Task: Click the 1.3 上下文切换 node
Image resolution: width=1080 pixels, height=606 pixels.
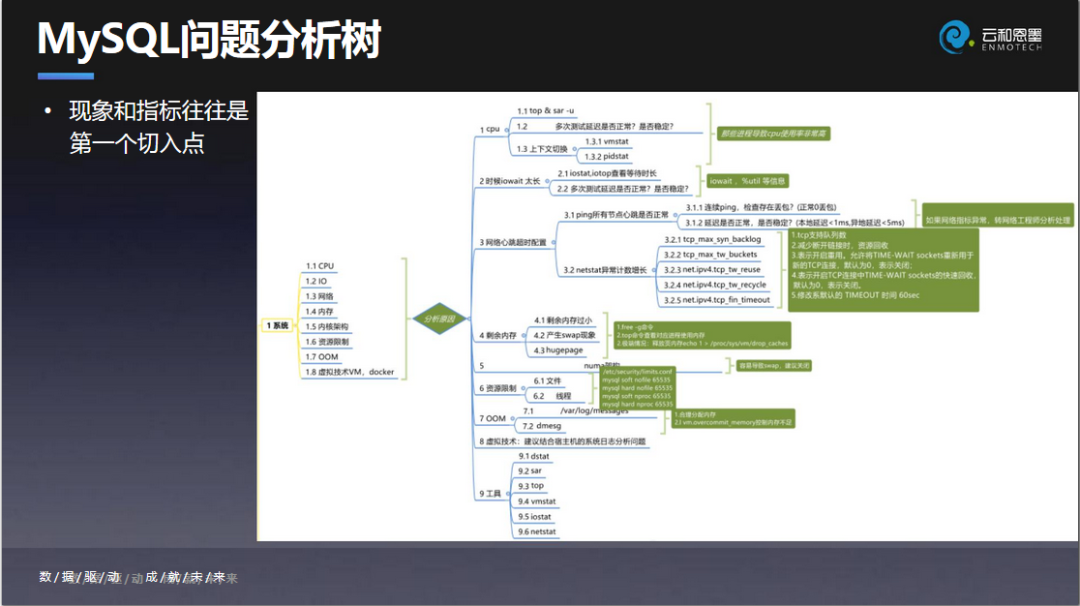Action: (x=542, y=149)
